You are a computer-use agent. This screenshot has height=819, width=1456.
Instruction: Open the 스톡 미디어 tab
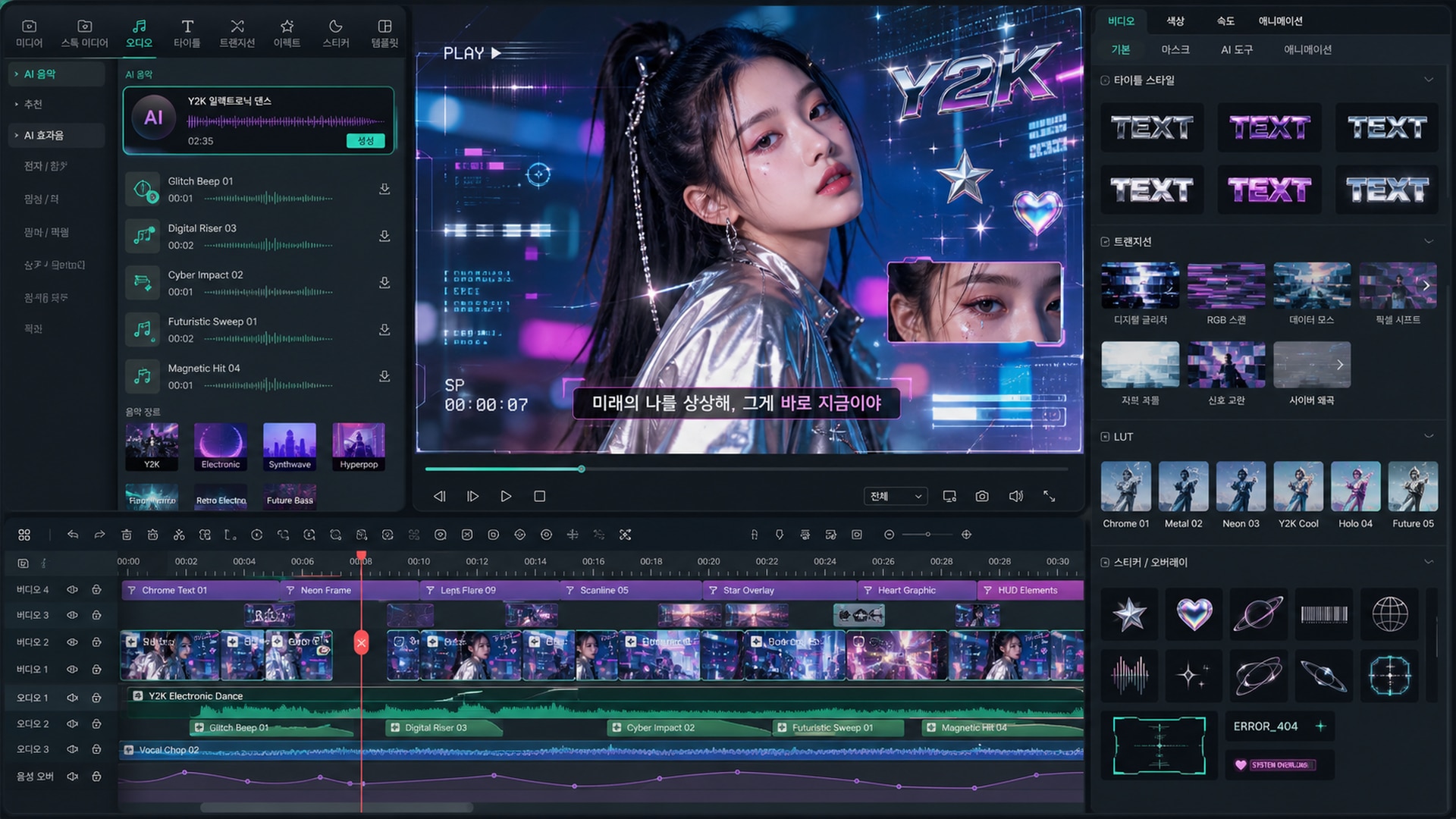coord(84,34)
